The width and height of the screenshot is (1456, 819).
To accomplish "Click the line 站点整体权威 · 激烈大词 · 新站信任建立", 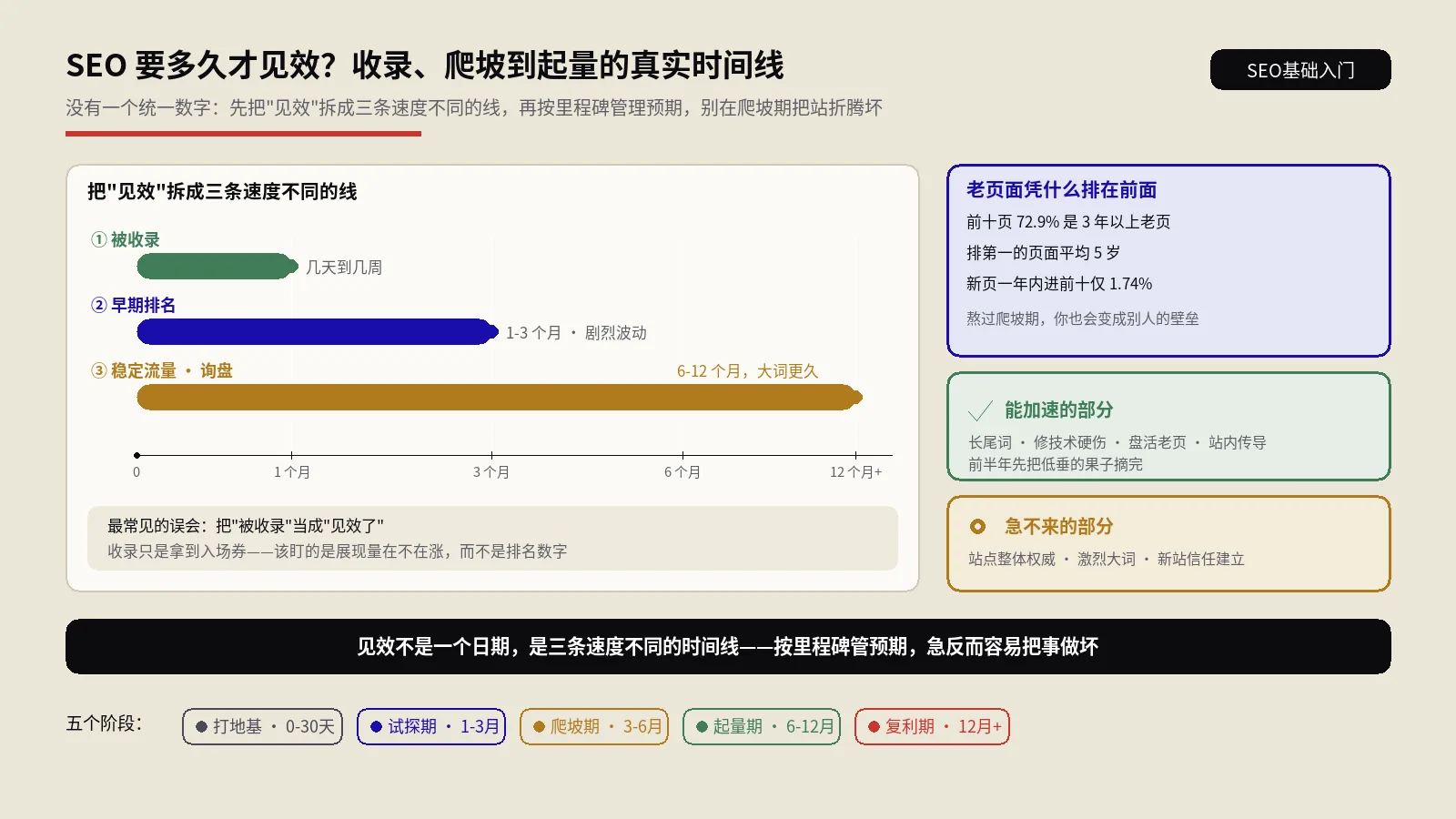I will click(x=1107, y=559).
